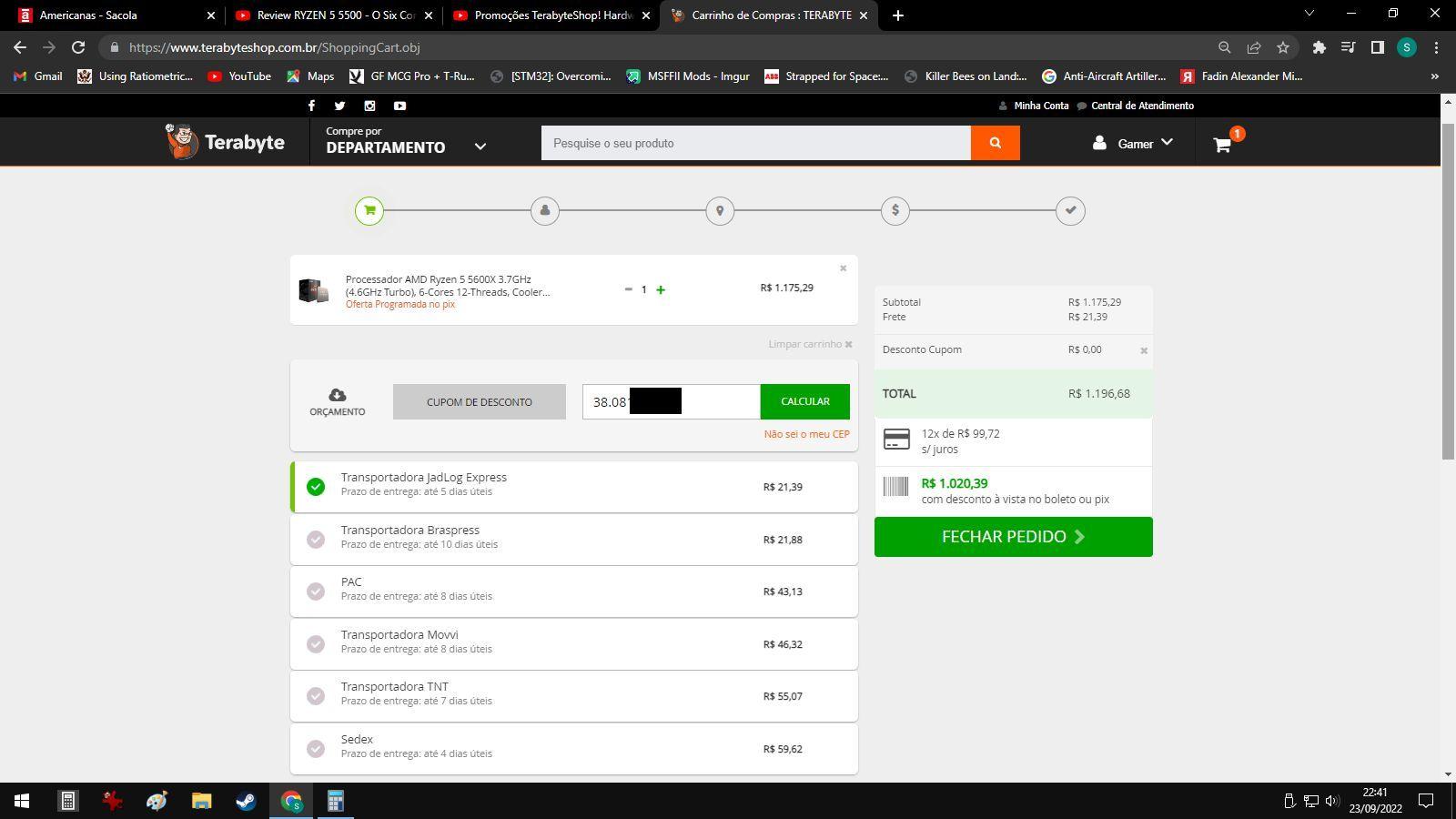
Task: Decrease product quantity with minus
Action: [x=628, y=289]
